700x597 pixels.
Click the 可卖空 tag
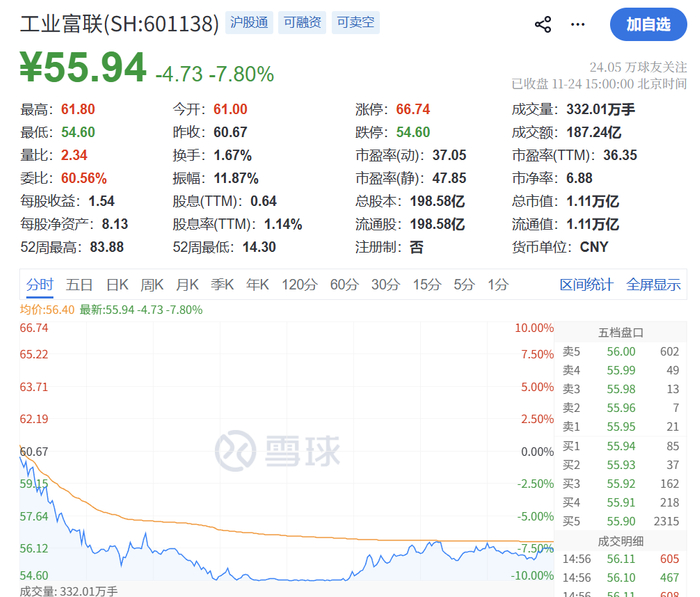pyautogui.click(x=355, y=22)
